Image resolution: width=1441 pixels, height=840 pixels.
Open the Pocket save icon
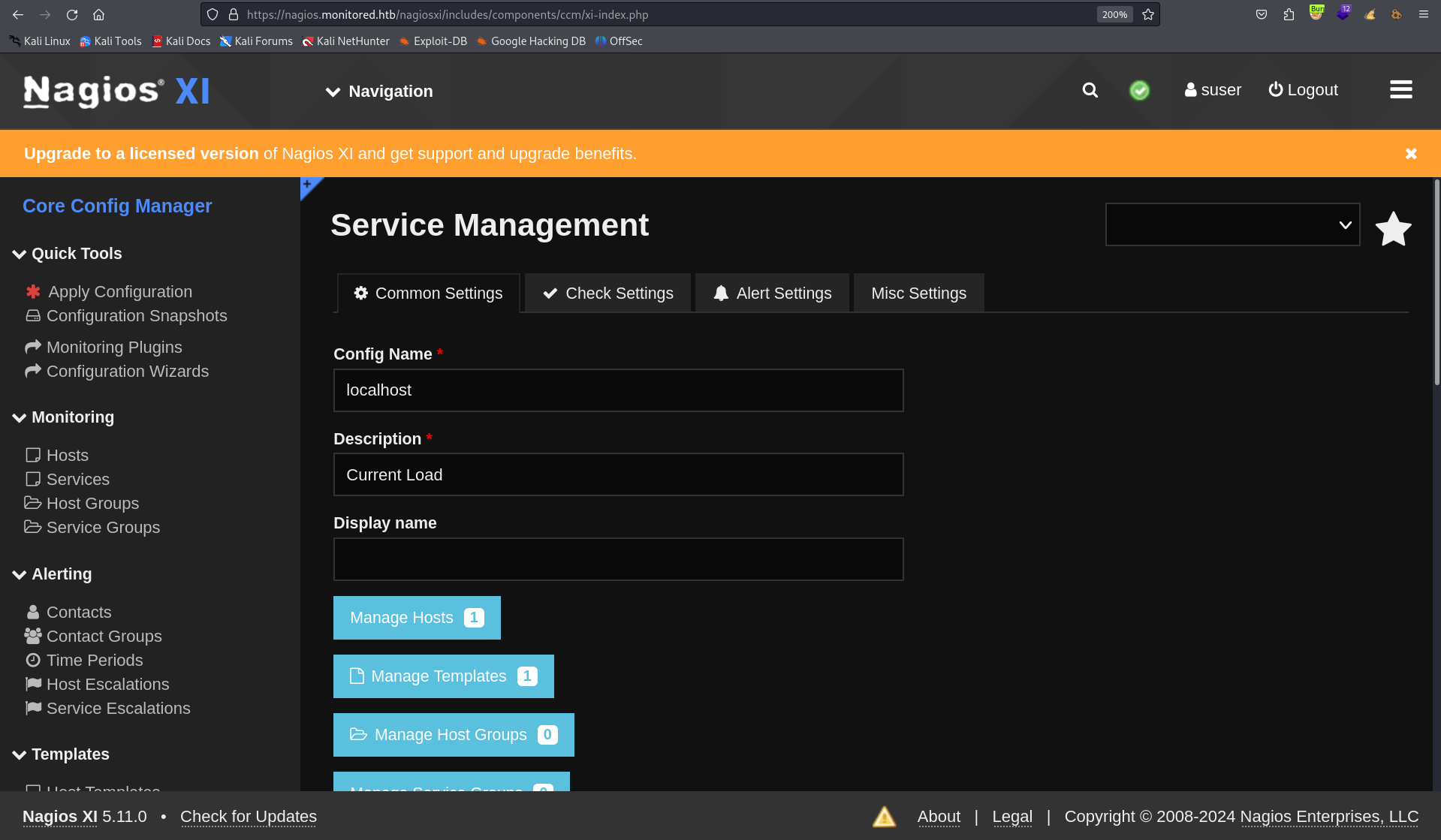pos(1262,14)
